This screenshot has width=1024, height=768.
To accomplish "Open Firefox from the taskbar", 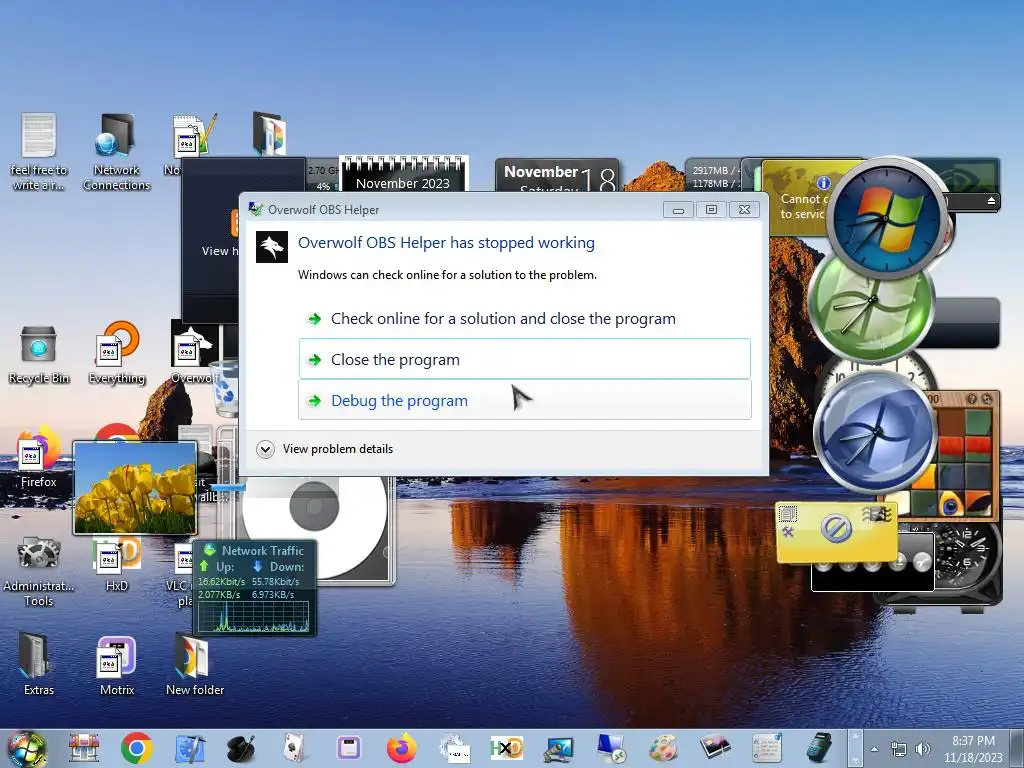I will pos(402,748).
